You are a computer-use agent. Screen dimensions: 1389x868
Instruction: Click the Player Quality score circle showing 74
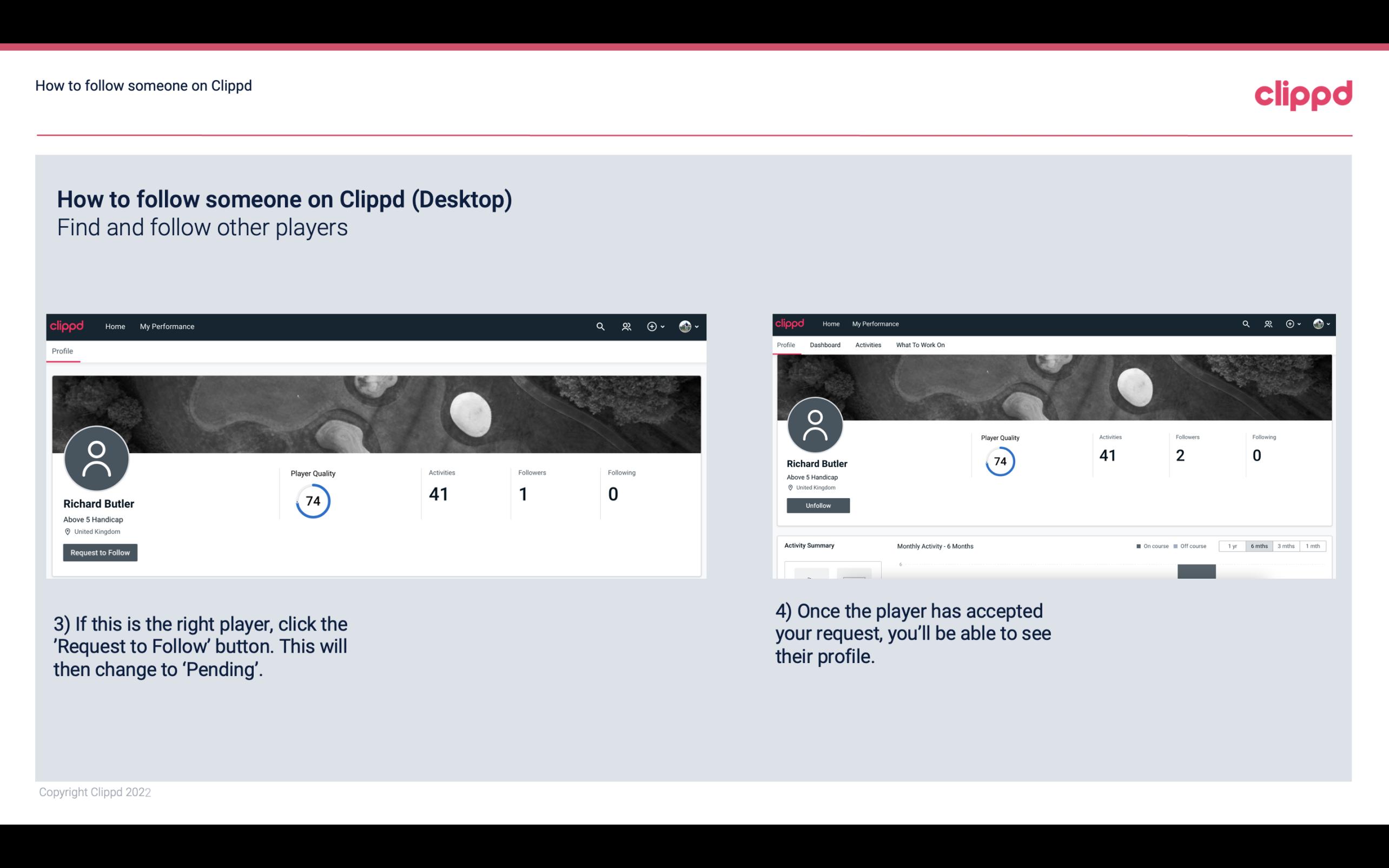tap(312, 500)
